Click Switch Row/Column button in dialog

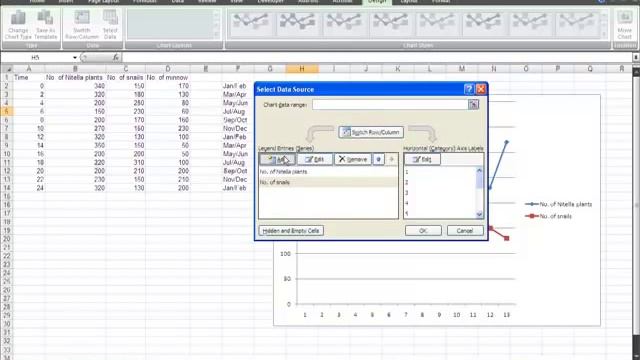(371, 132)
